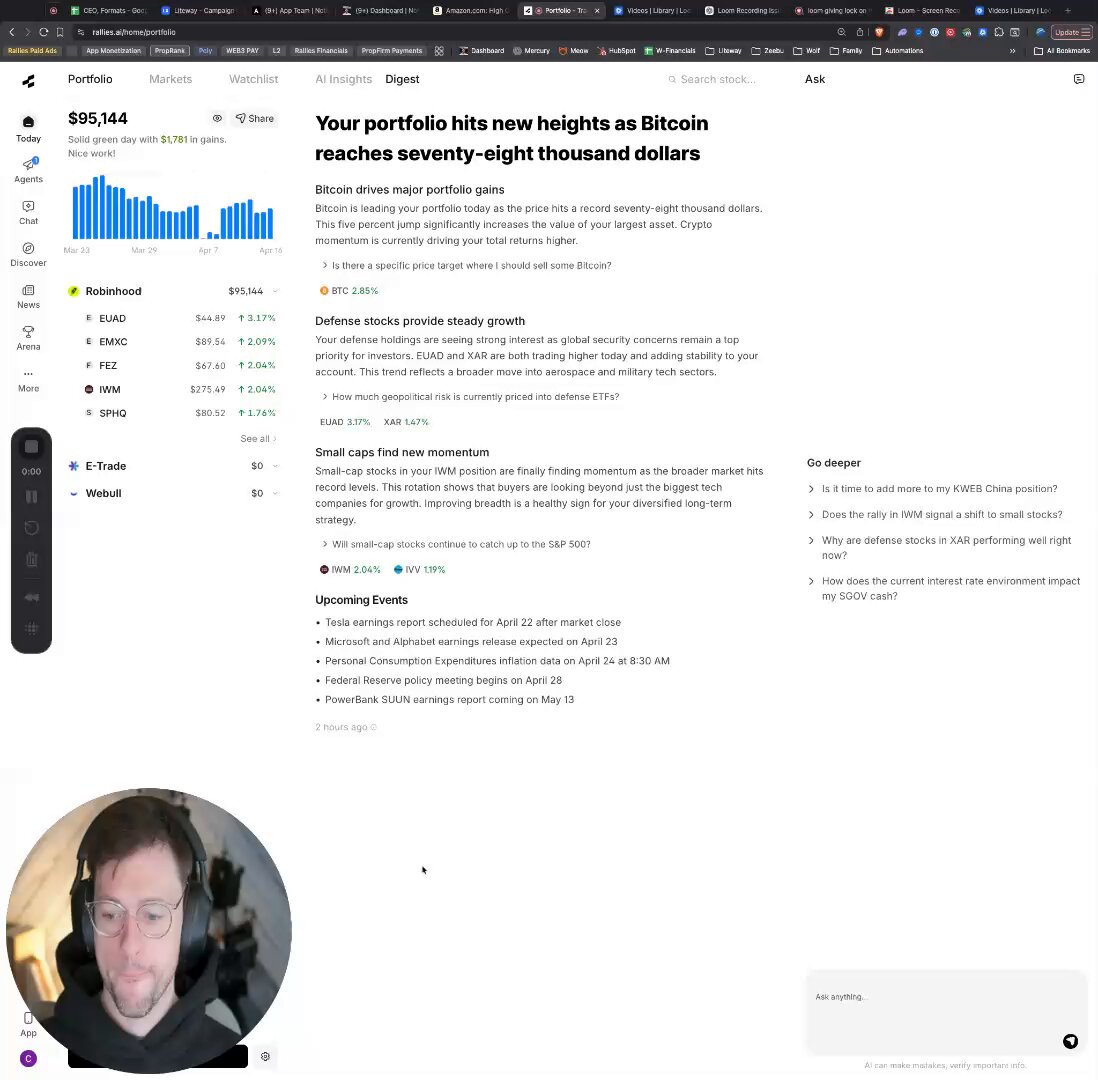Click the XAR 1.47% ticker chip
The image size is (1098, 1080).
coord(406,422)
